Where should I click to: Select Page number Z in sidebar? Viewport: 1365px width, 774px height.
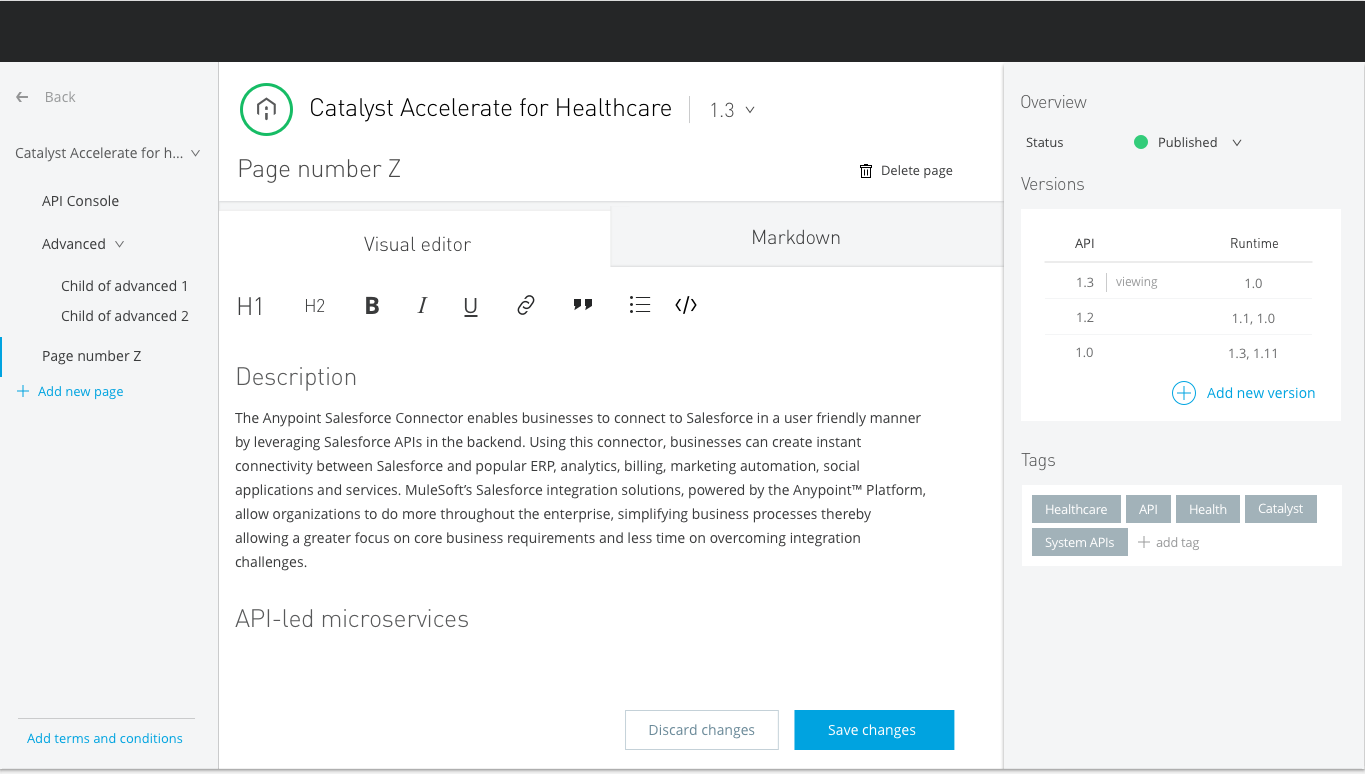(x=91, y=356)
